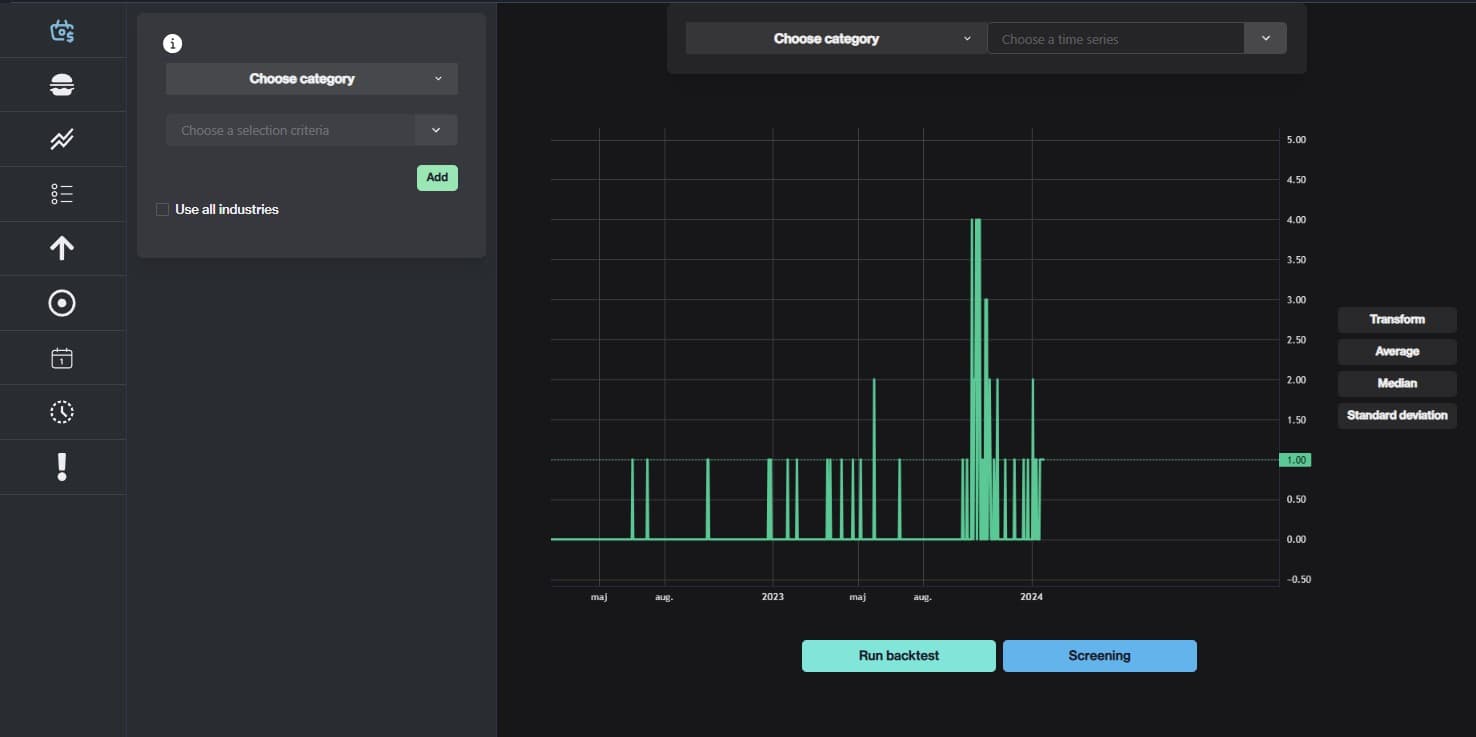Click the Average button

[1397, 352]
